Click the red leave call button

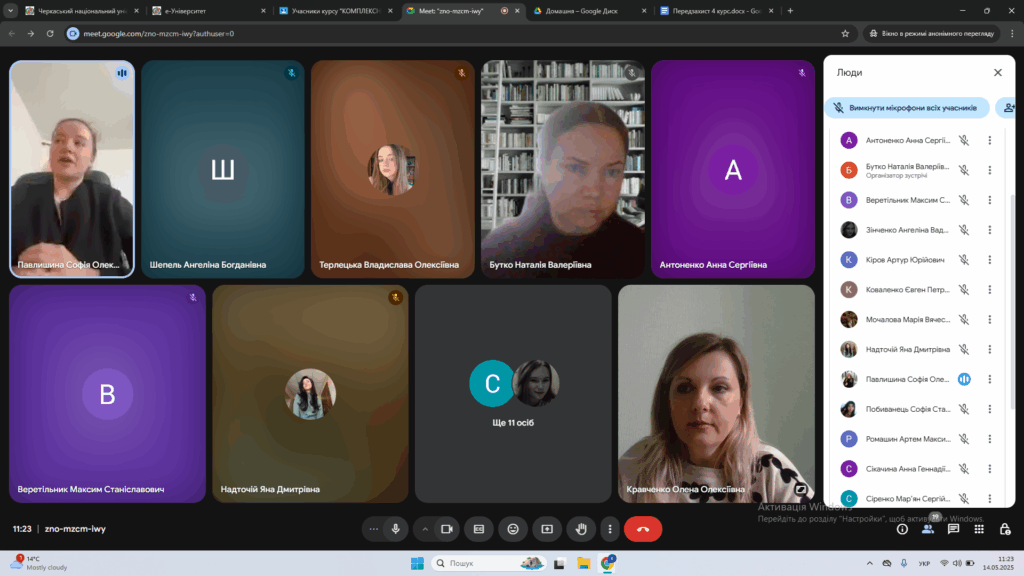[x=642, y=529]
